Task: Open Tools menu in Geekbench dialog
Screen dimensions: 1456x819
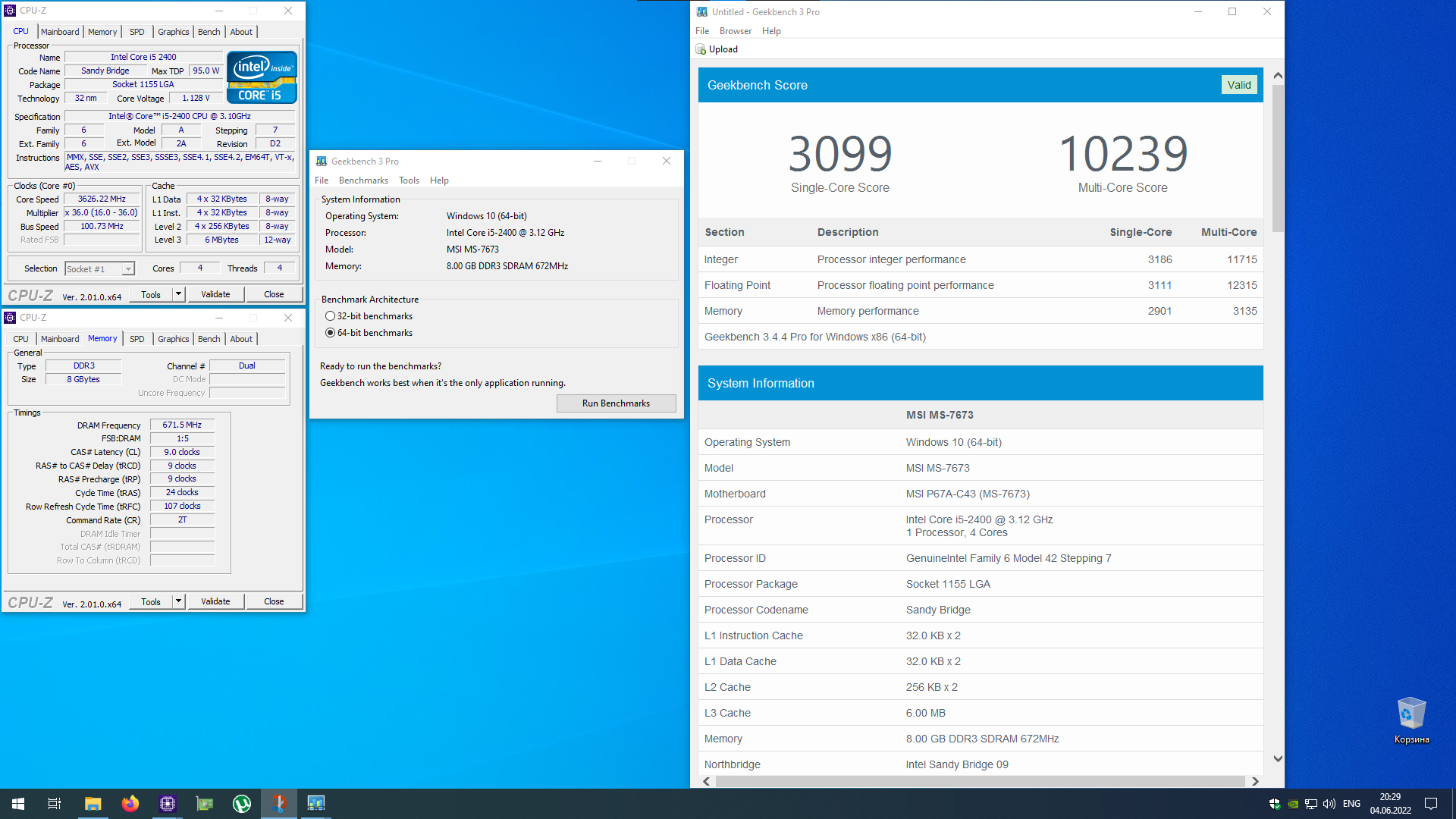Action: point(409,180)
